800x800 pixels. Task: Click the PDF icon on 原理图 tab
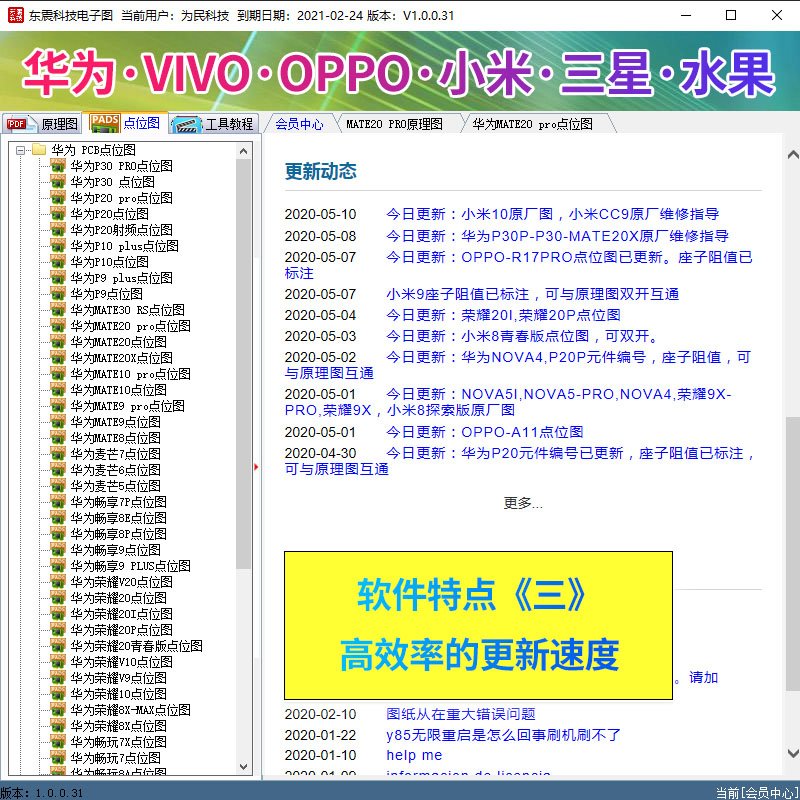(x=20, y=124)
